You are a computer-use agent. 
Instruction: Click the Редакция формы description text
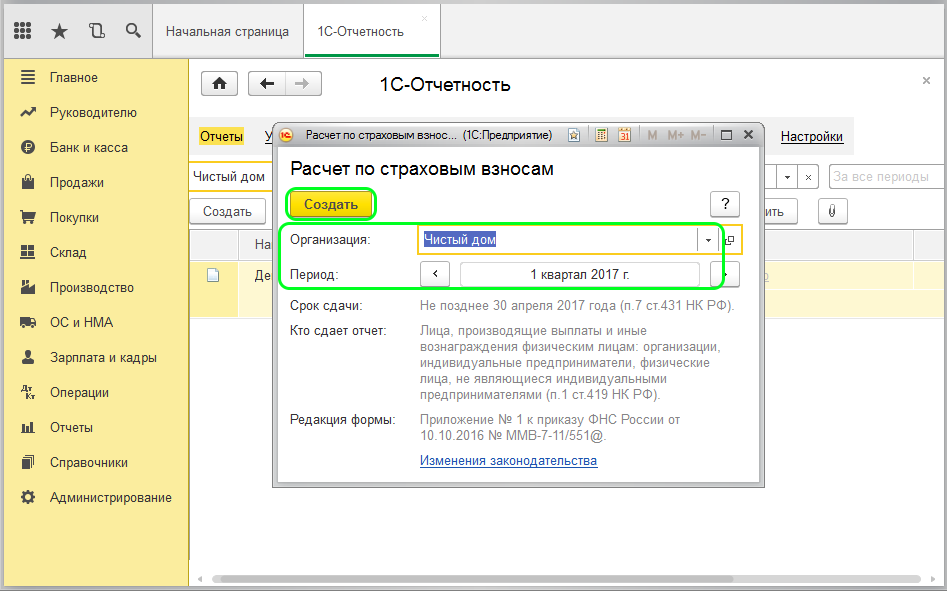(x=550, y=427)
